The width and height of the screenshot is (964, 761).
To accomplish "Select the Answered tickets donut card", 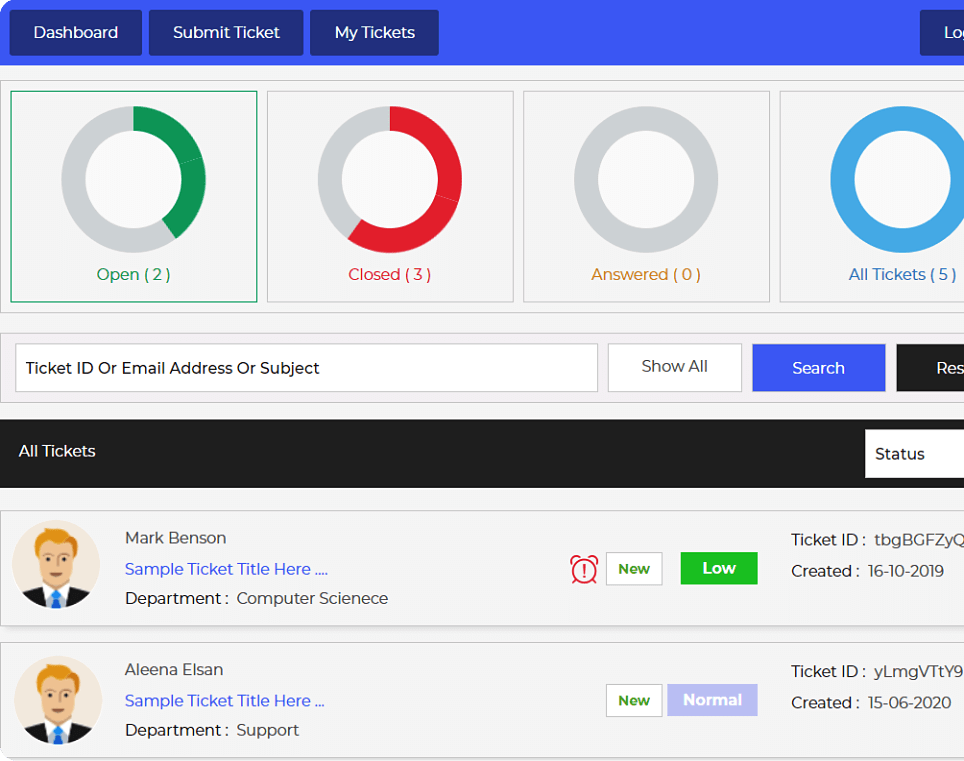I will tap(646, 197).
